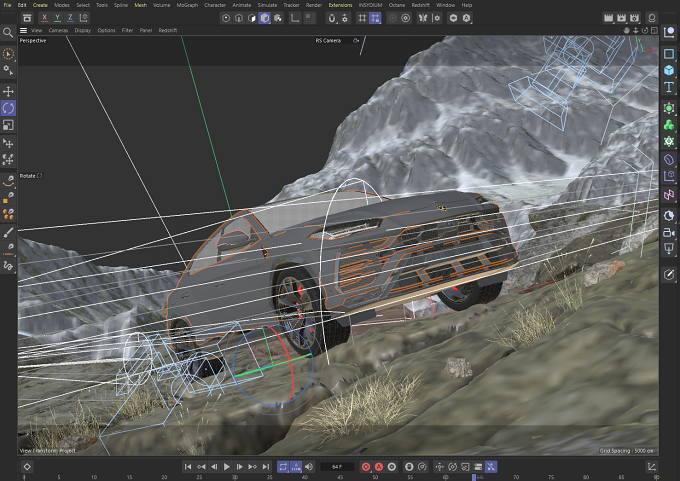680x481 pixels.
Task: Open the timeline dope sheet graph icon
Action: [651, 467]
